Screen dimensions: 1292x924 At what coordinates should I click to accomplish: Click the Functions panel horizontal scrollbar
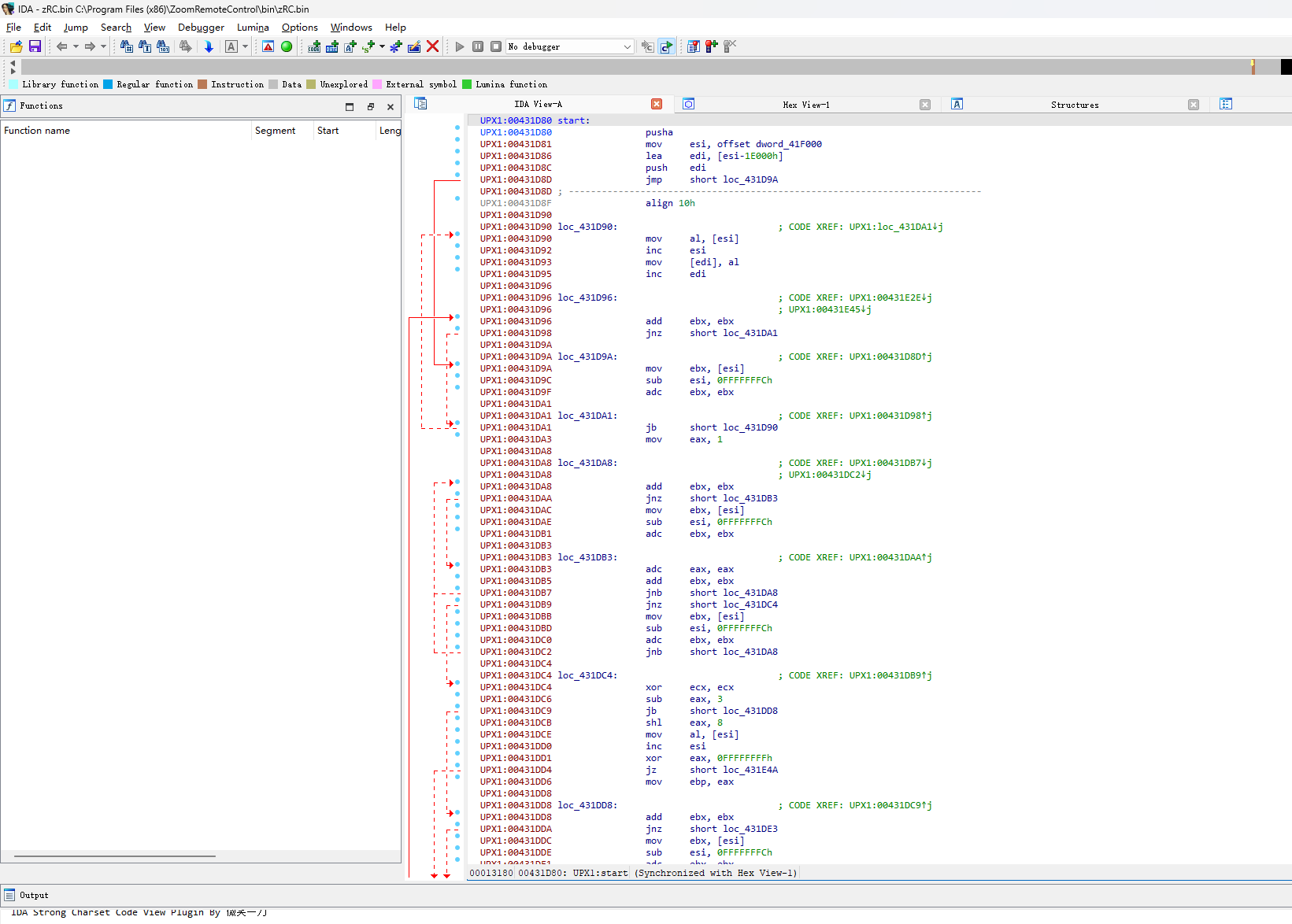tap(115, 856)
